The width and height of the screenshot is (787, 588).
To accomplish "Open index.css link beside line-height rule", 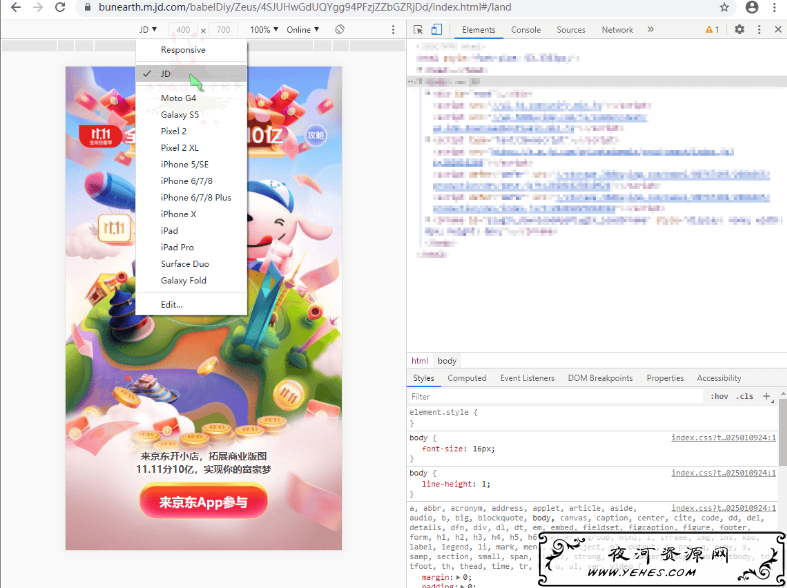I will coord(724,473).
